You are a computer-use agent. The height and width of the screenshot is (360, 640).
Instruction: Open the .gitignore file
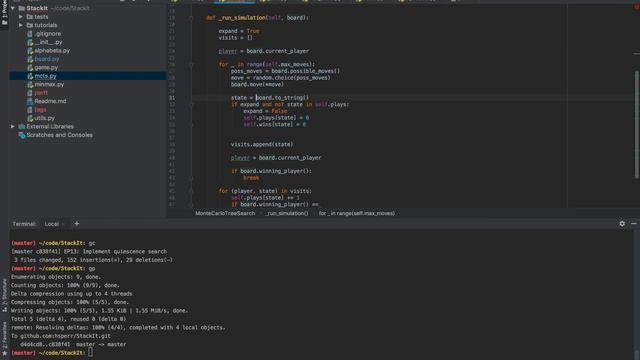click(48, 34)
